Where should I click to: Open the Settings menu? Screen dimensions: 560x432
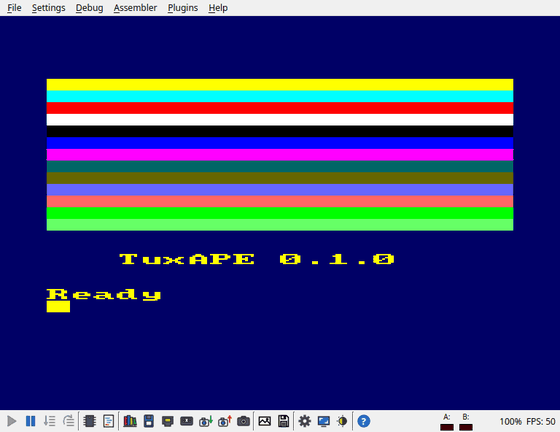click(x=49, y=8)
